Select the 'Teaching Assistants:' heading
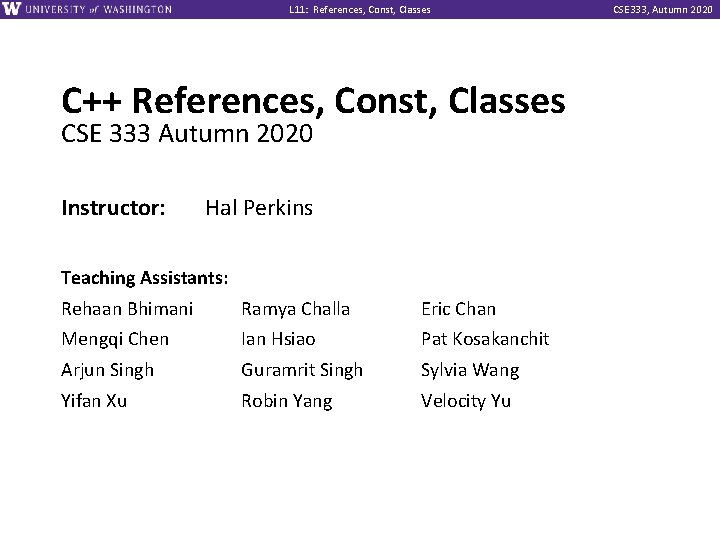Image resolution: width=720 pixels, height=540 pixels. click(145, 278)
